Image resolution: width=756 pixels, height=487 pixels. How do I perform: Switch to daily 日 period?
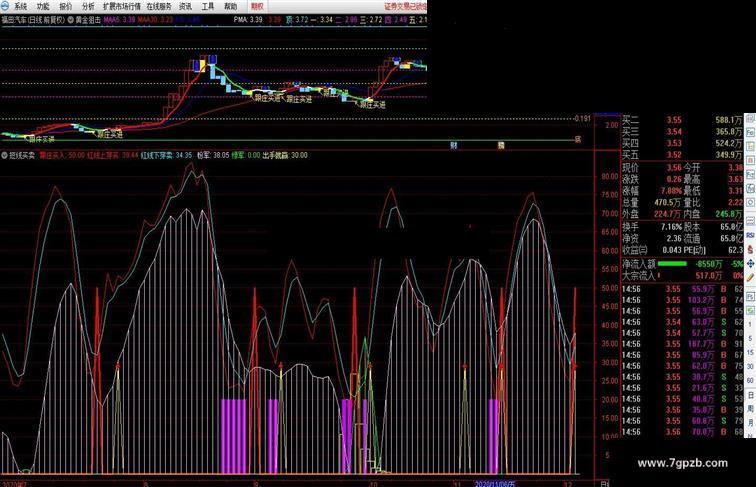pos(751,395)
